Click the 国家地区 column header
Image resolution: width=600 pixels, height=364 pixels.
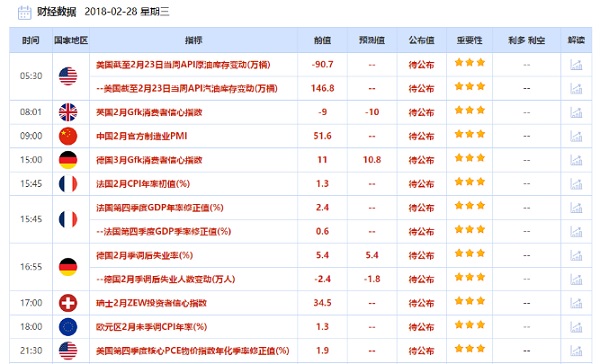pyautogui.click(x=71, y=40)
